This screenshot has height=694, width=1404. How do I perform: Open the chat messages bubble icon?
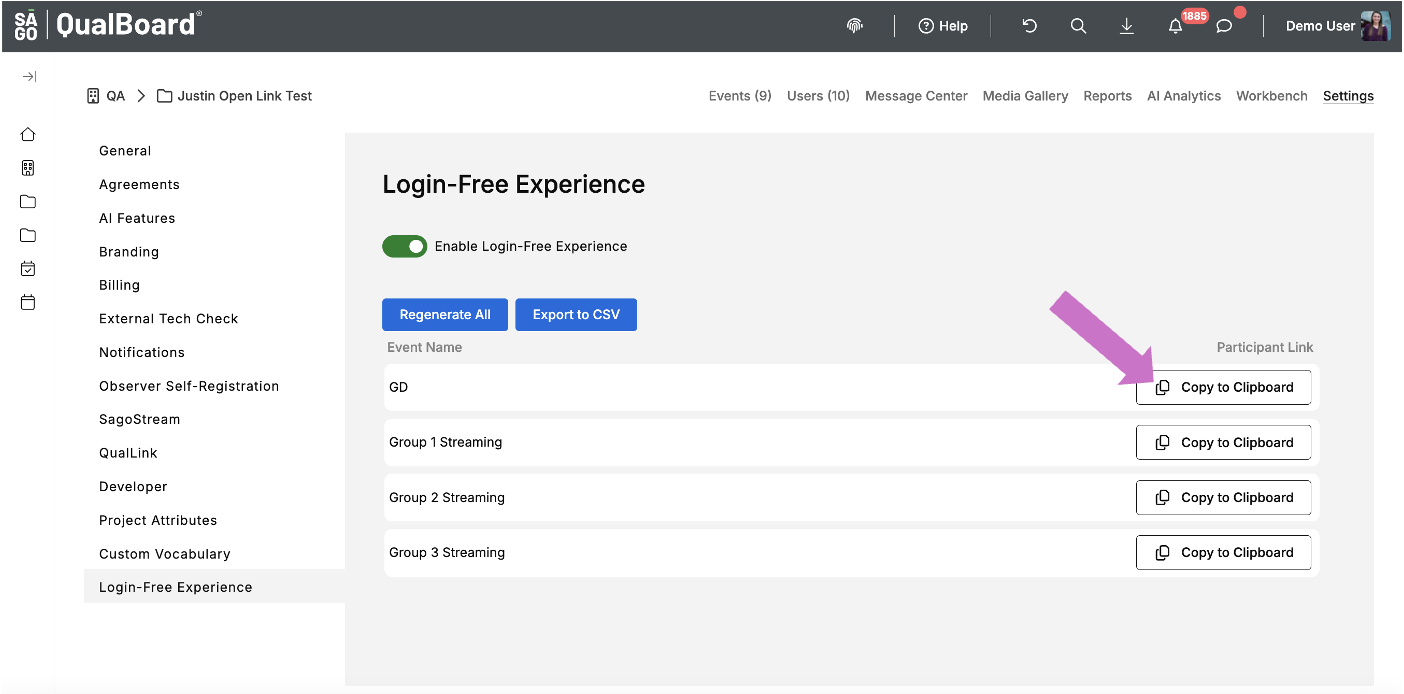click(1224, 26)
